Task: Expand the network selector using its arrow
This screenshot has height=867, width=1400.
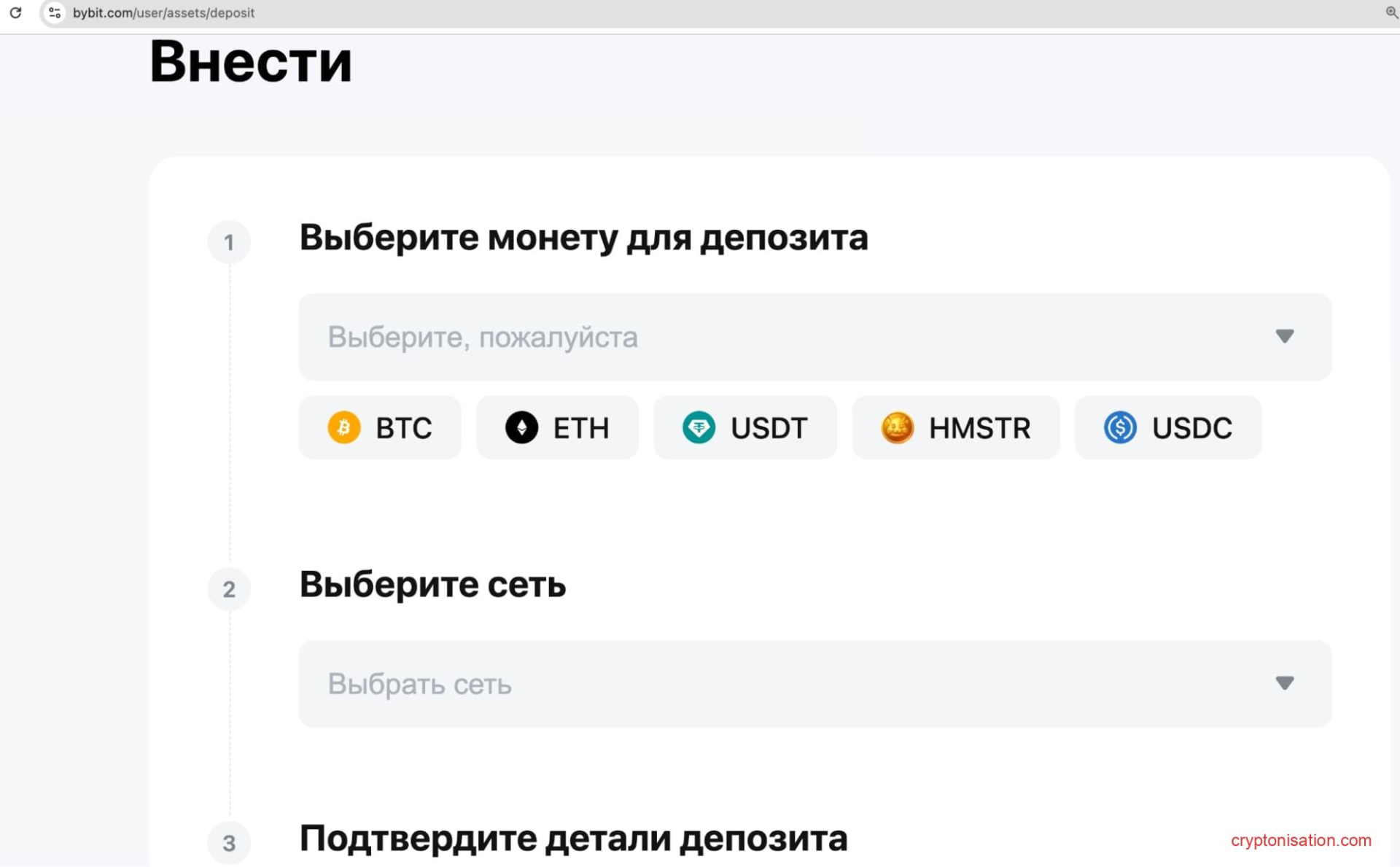Action: [x=1284, y=683]
